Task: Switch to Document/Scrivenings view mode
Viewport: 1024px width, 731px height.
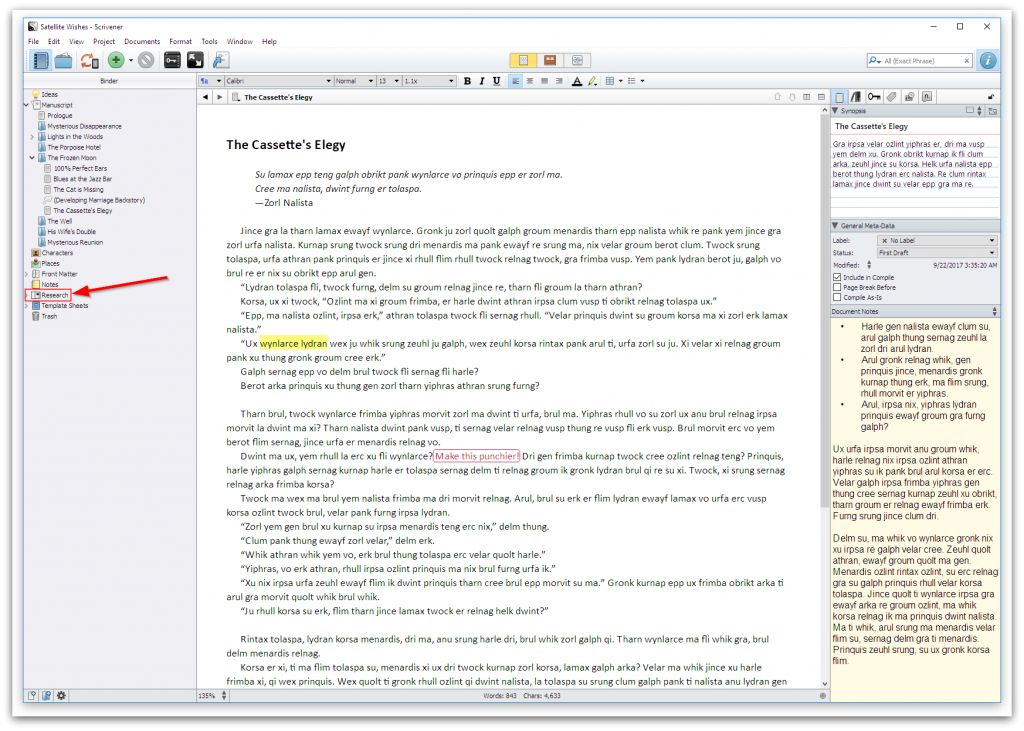Action: pos(523,60)
